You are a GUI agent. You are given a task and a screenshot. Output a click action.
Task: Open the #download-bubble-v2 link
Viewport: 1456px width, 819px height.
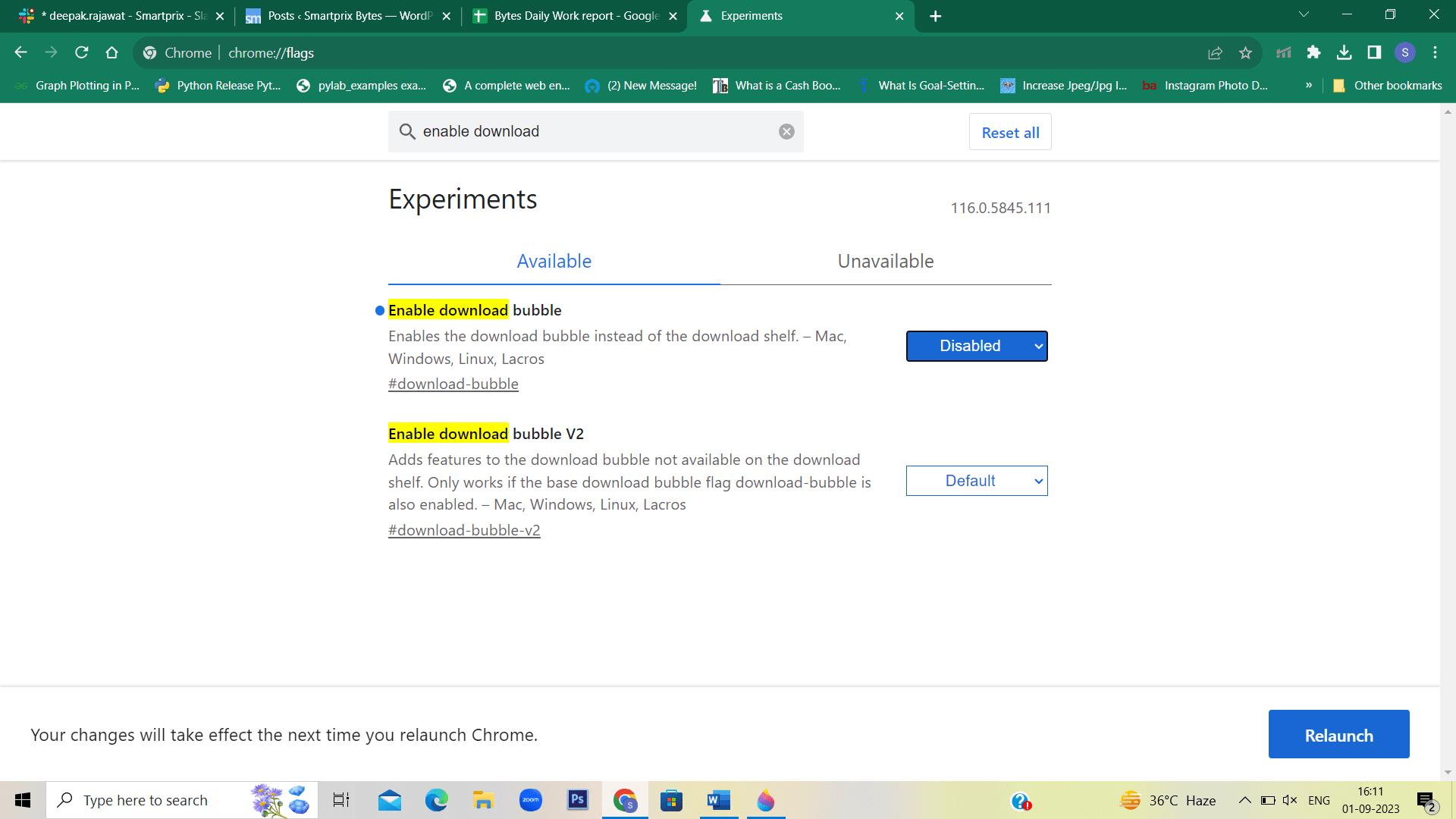pos(464,529)
